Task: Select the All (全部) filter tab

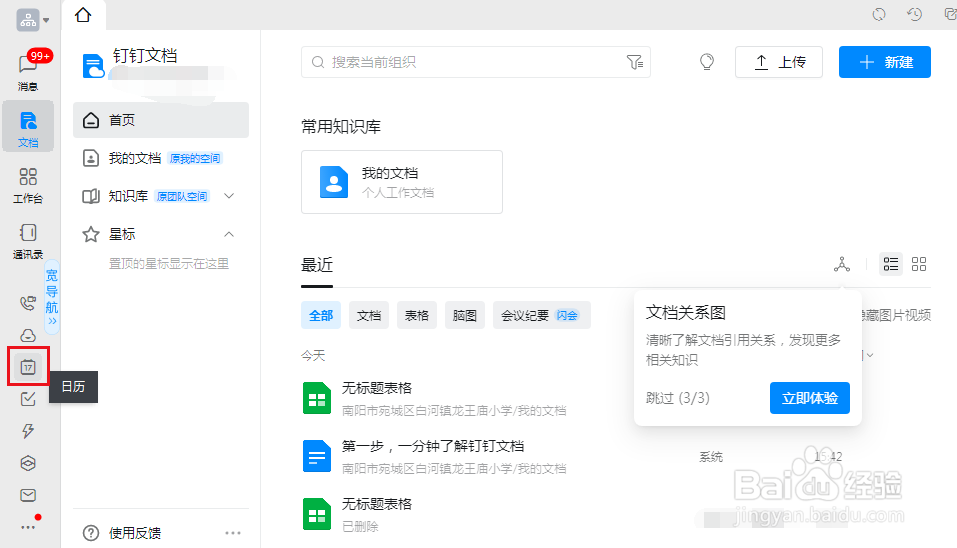Action: coord(321,315)
